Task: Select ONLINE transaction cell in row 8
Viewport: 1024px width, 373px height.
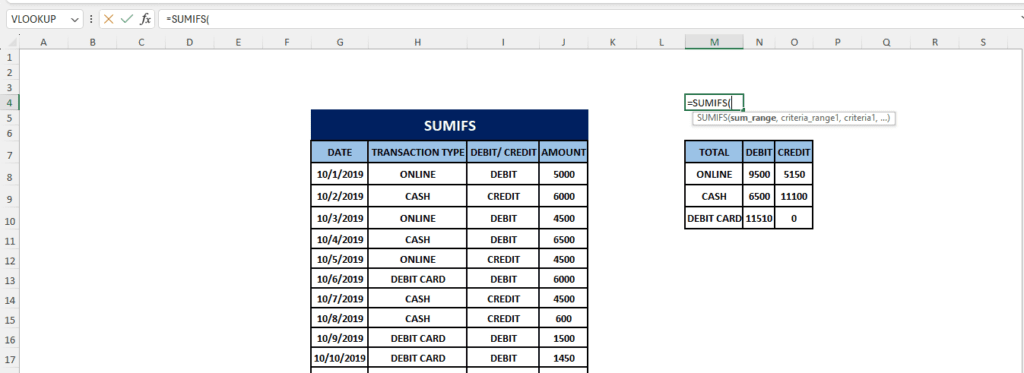Action: coord(417,174)
